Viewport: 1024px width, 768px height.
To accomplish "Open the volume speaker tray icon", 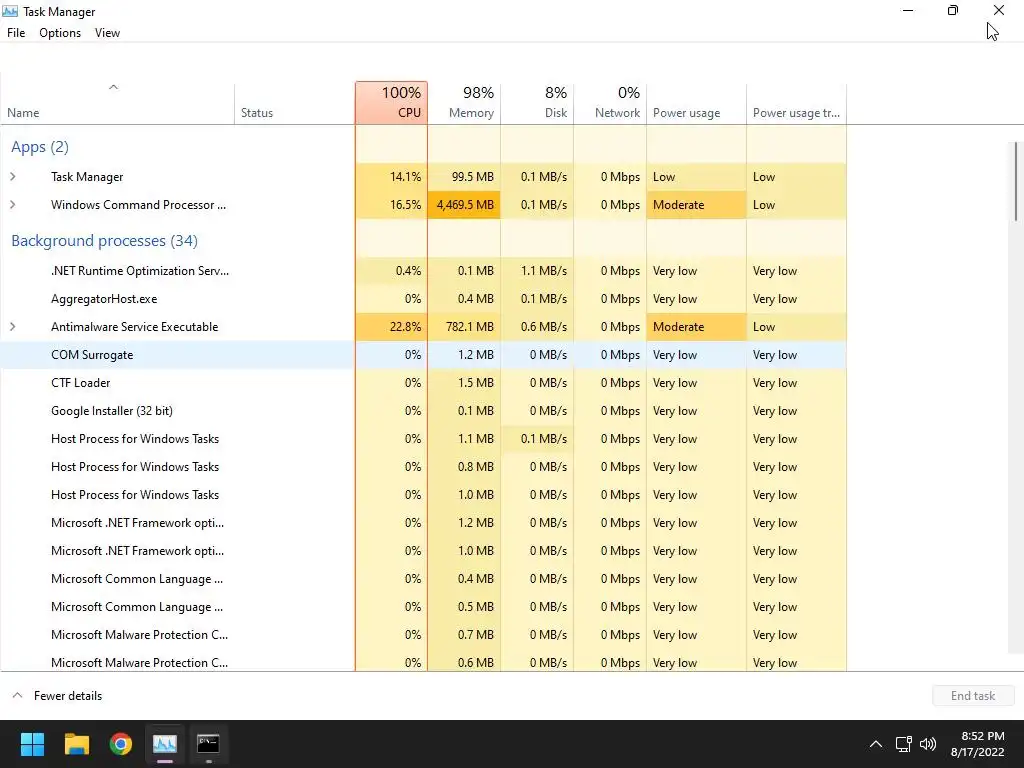I will (x=927, y=744).
